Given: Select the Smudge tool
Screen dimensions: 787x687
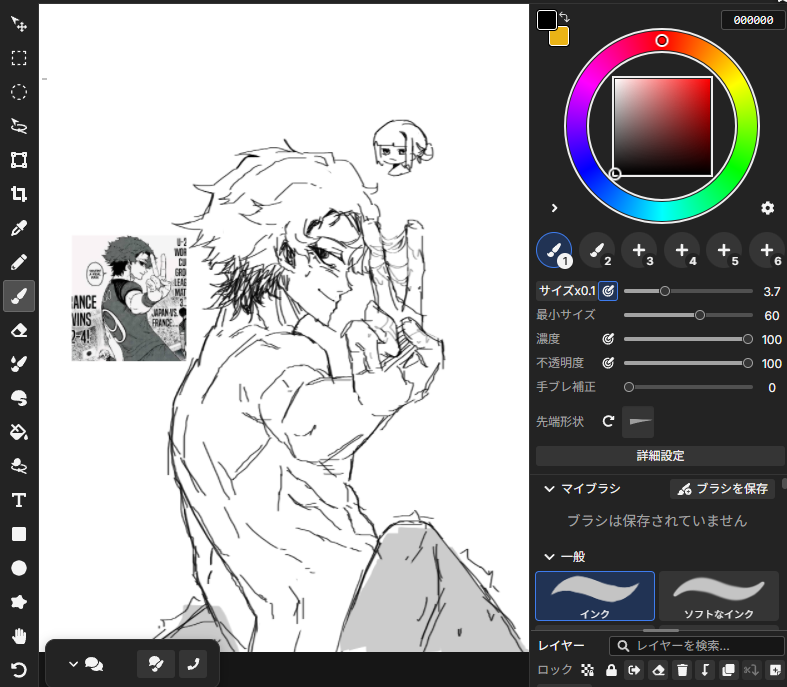Looking at the screenshot, I should pyautogui.click(x=19, y=398).
